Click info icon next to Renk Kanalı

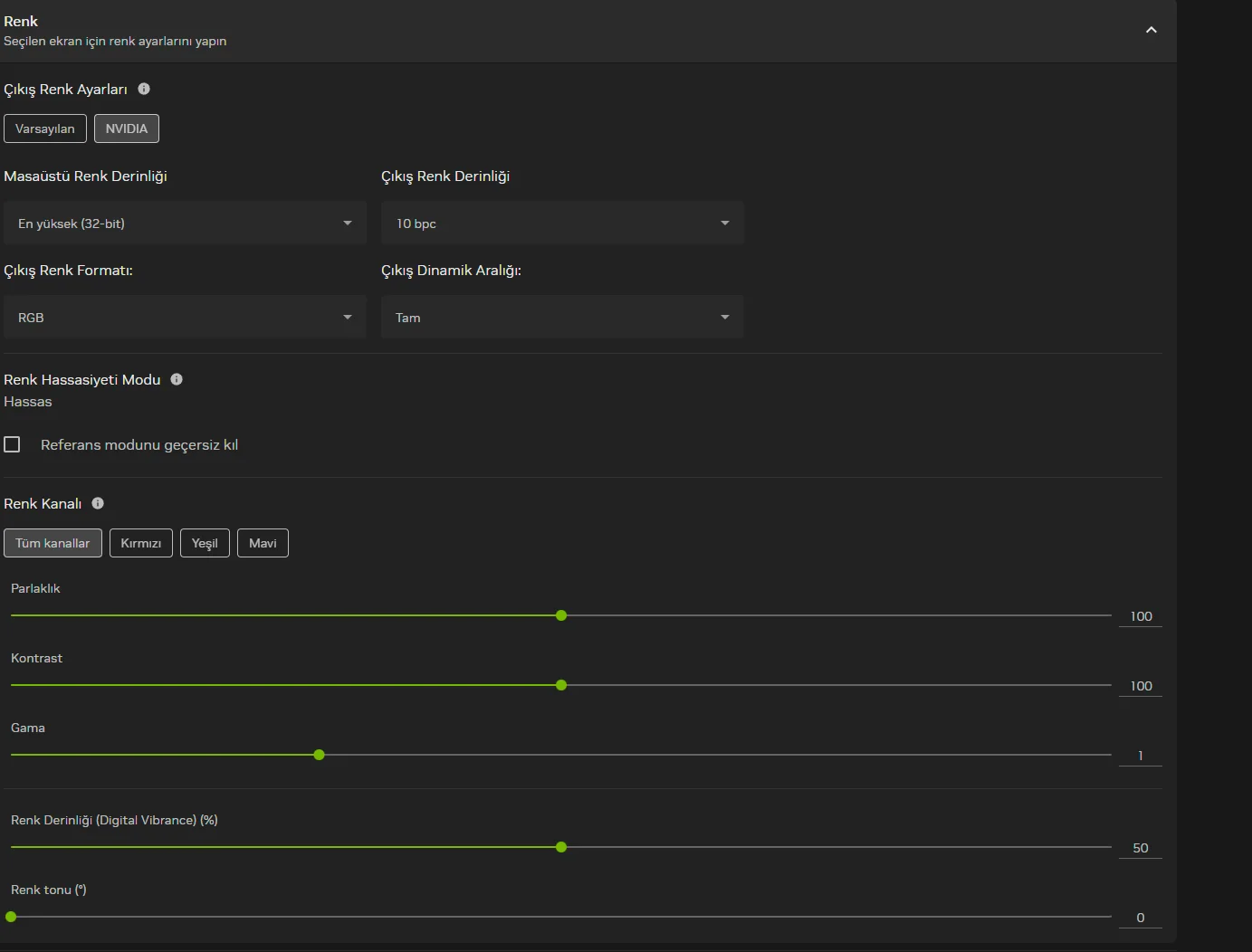point(98,503)
